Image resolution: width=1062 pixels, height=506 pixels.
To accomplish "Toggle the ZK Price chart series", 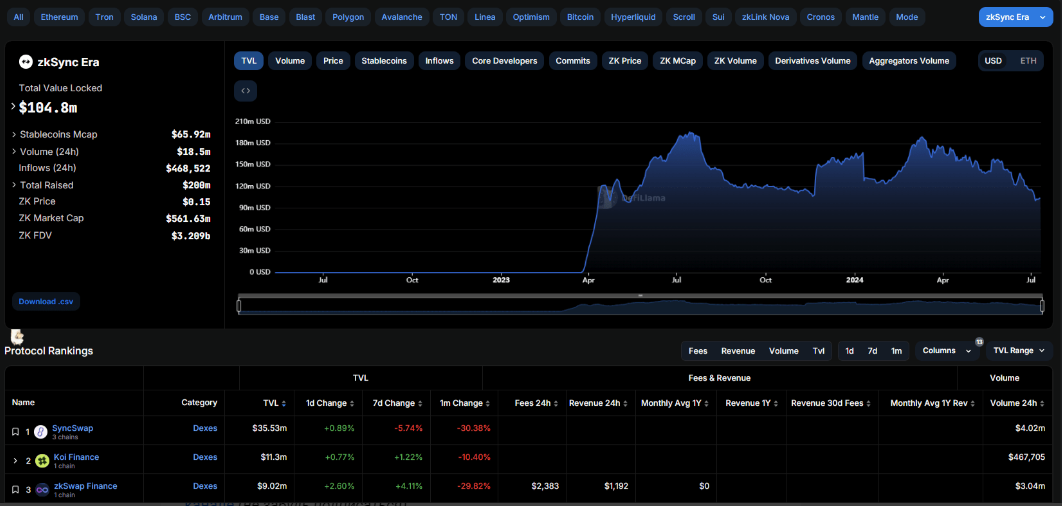I will 624,61.
